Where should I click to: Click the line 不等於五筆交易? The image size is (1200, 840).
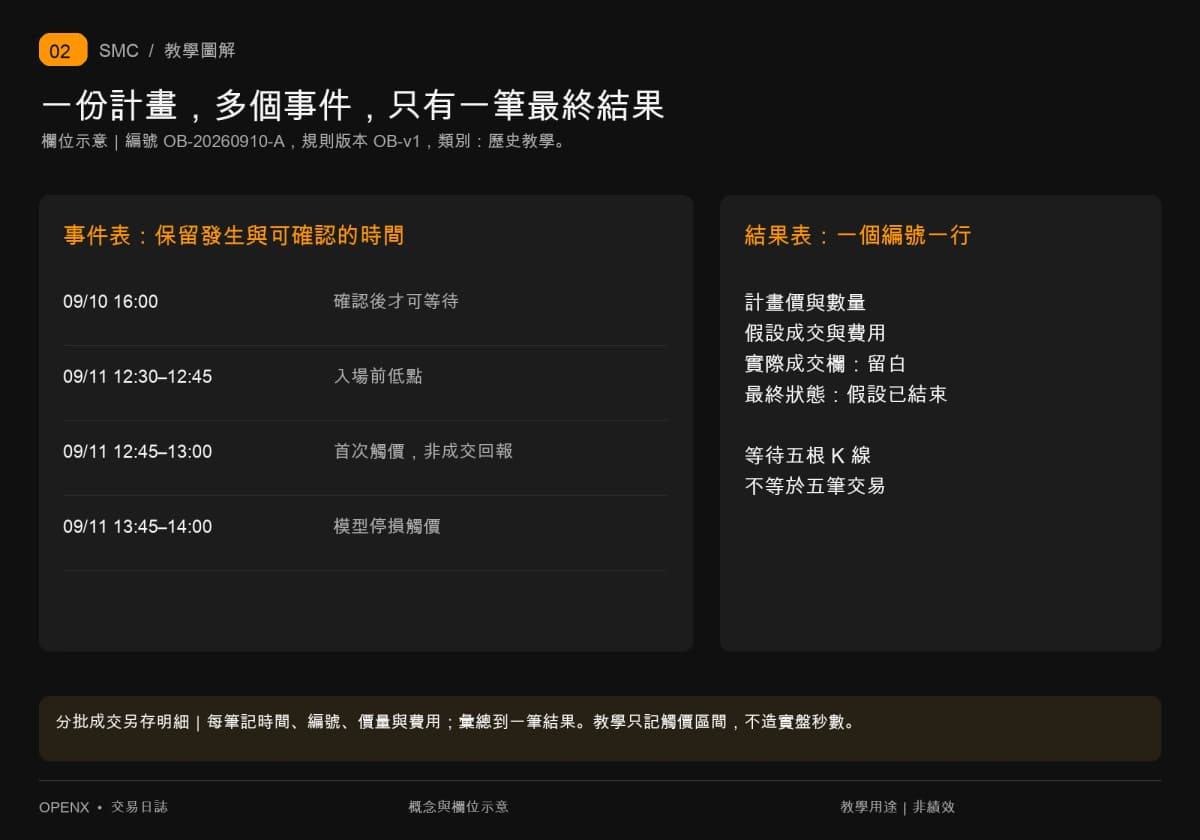tap(815, 486)
